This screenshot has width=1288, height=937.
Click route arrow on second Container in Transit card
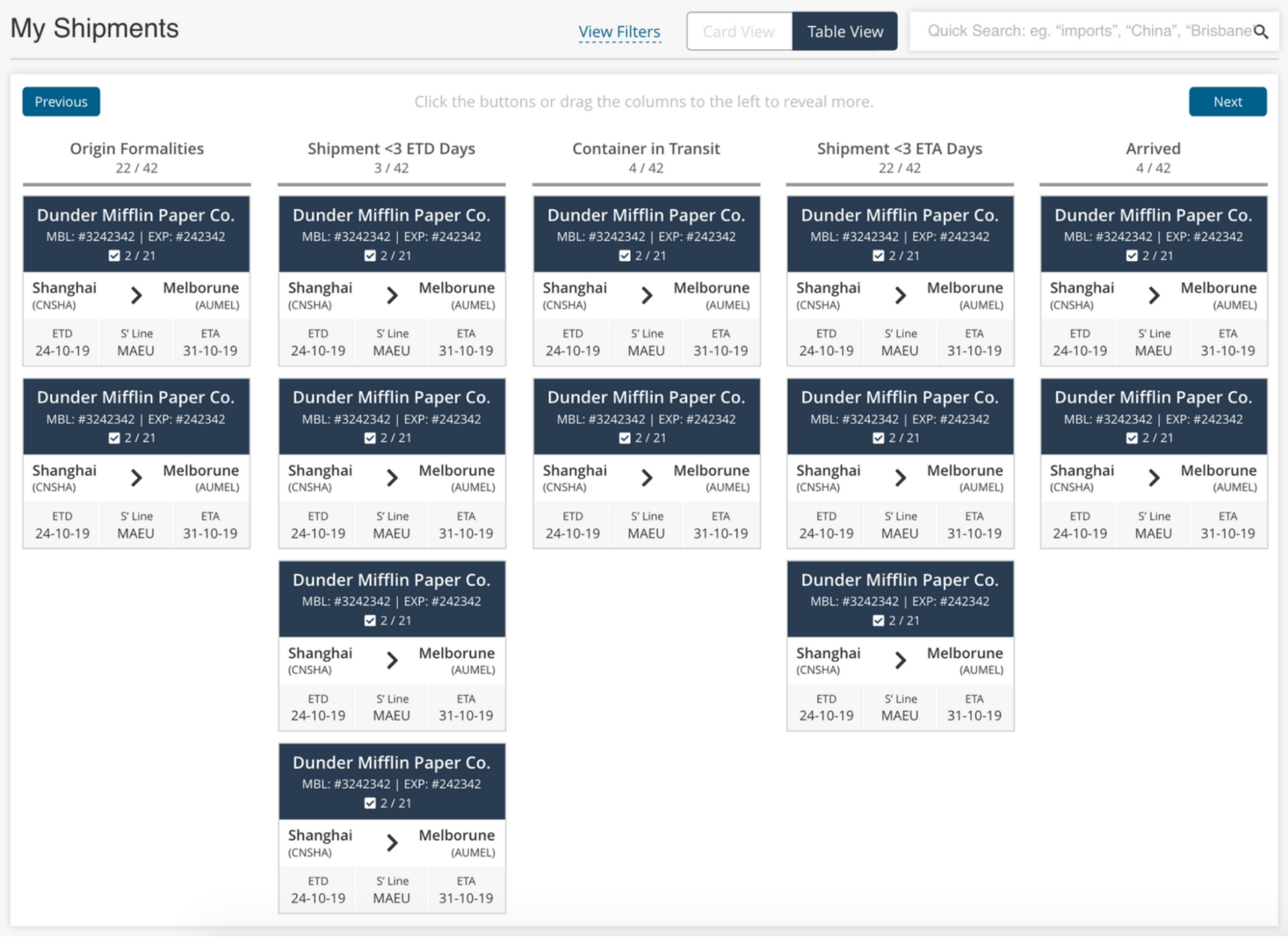(x=647, y=478)
